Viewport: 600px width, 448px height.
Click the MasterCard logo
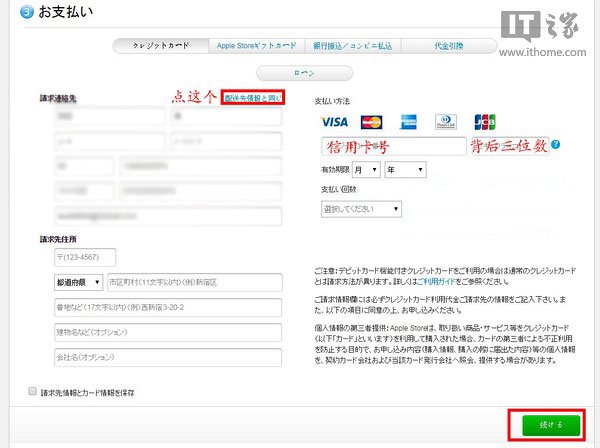371,122
